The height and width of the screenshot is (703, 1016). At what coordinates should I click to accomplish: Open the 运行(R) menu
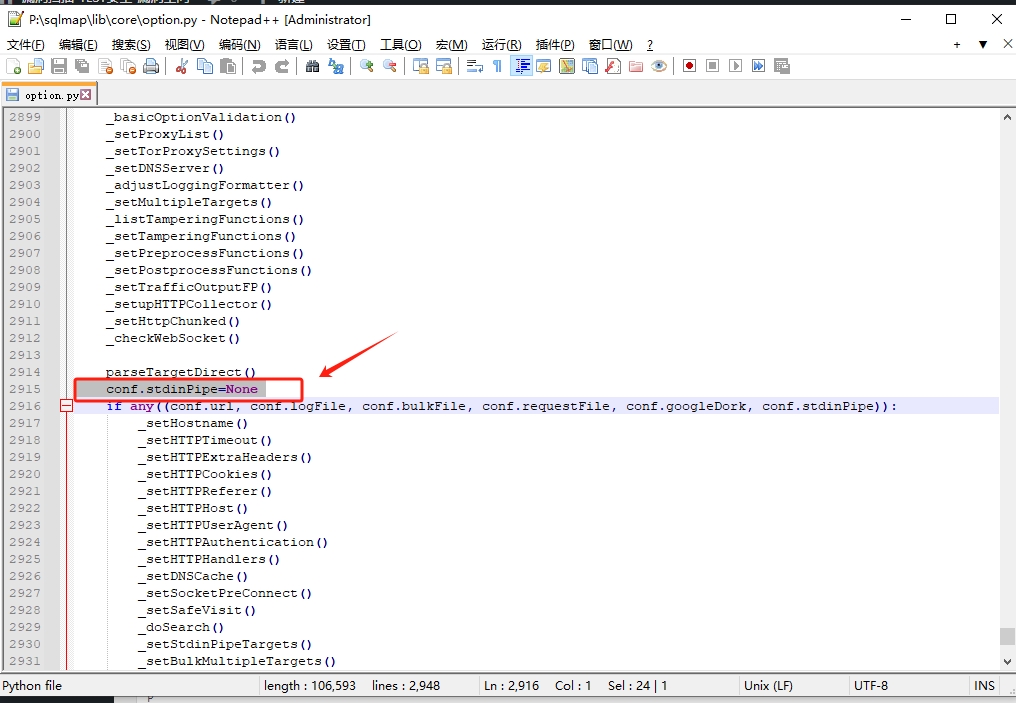[502, 45]
